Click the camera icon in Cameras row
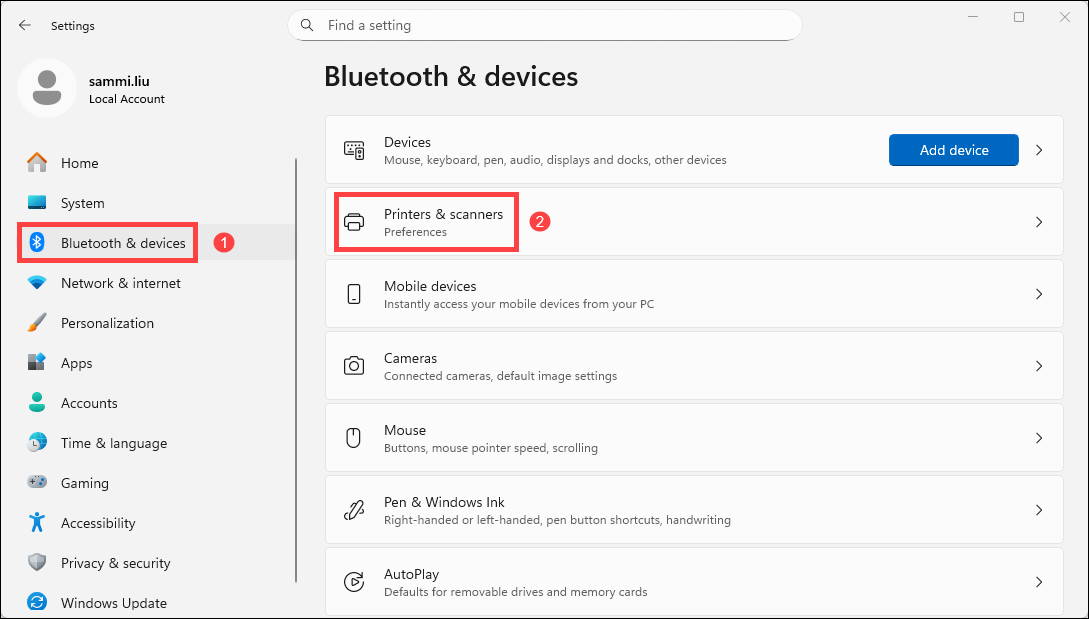Viewport: 1089px width, 619px height. tap(354, 366)
